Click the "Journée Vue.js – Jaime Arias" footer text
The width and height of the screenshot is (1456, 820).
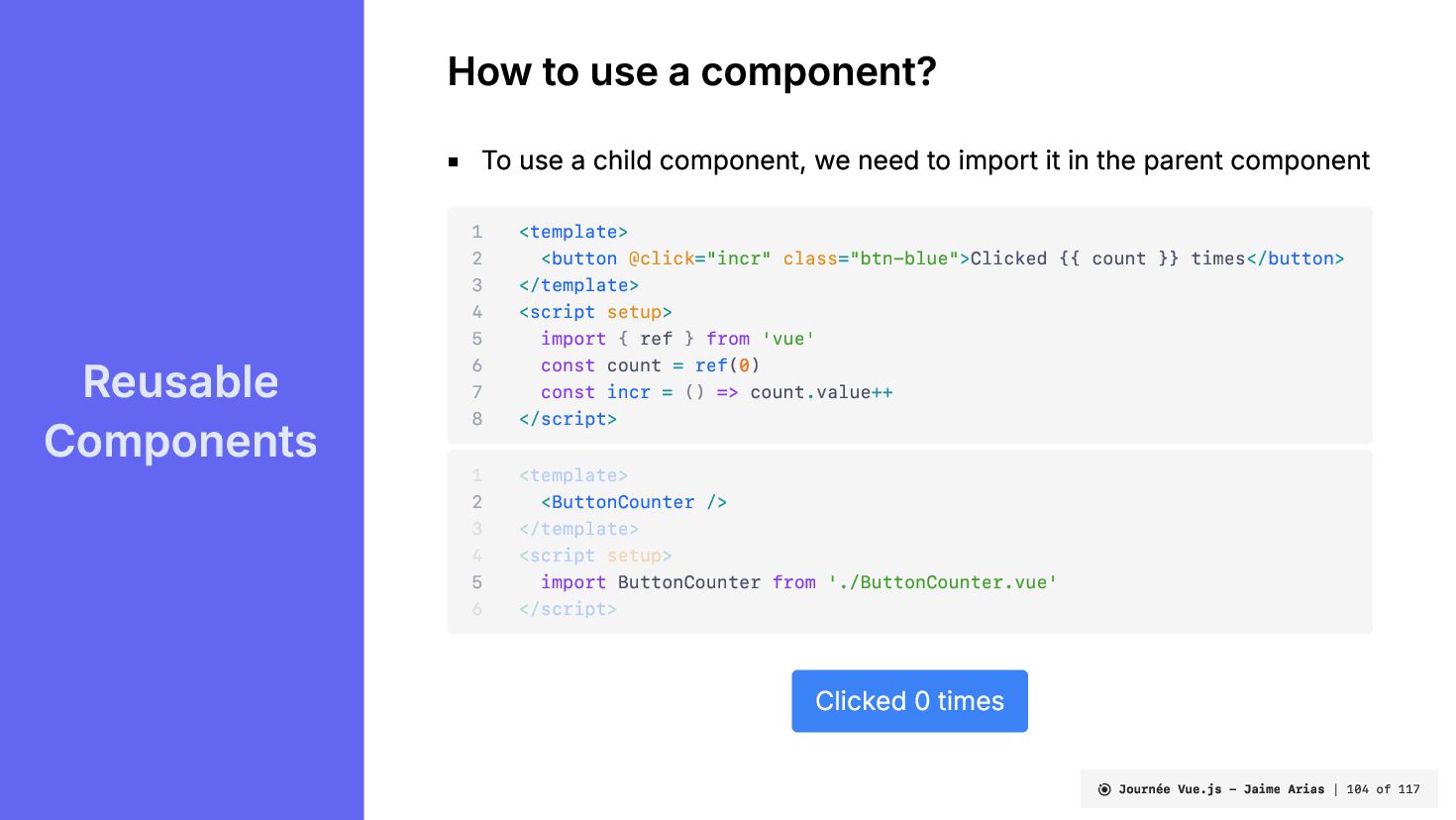[1221, 789]
